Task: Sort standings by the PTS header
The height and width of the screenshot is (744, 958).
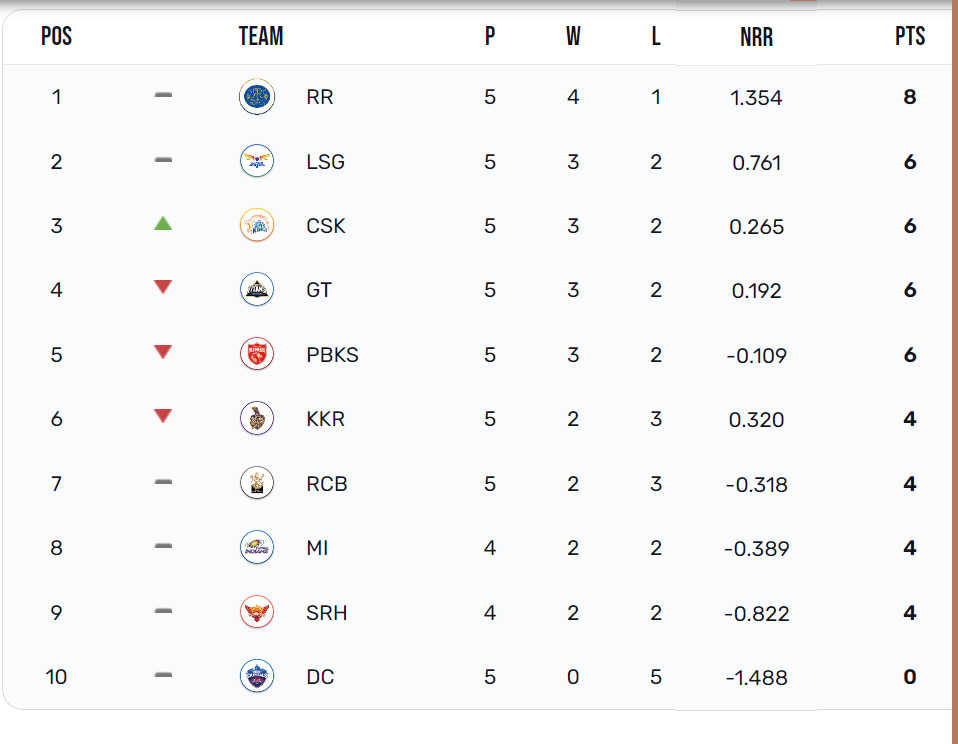Action: 910,36
